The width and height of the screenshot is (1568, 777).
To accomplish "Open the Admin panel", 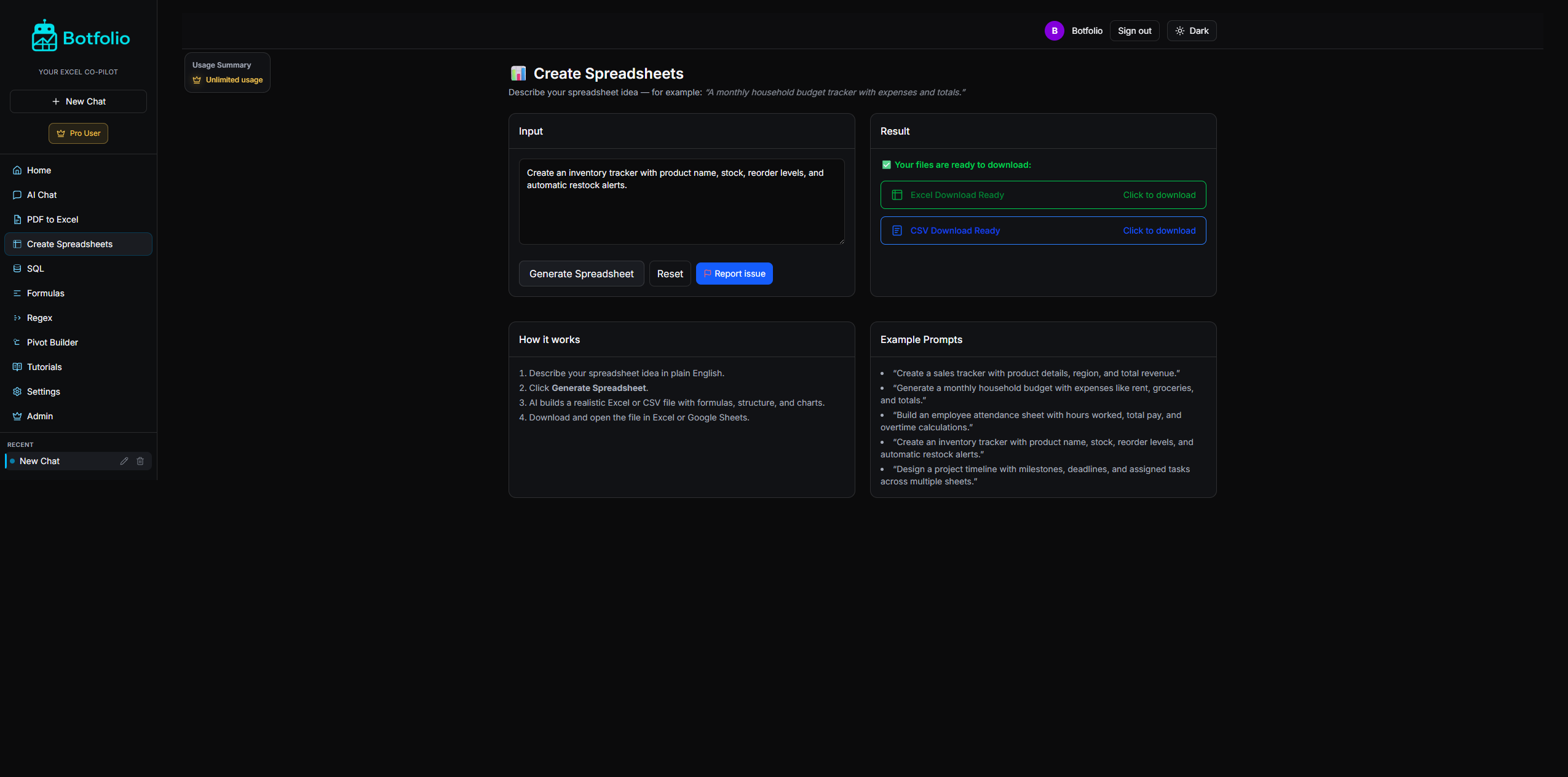I will pos(40,416).
